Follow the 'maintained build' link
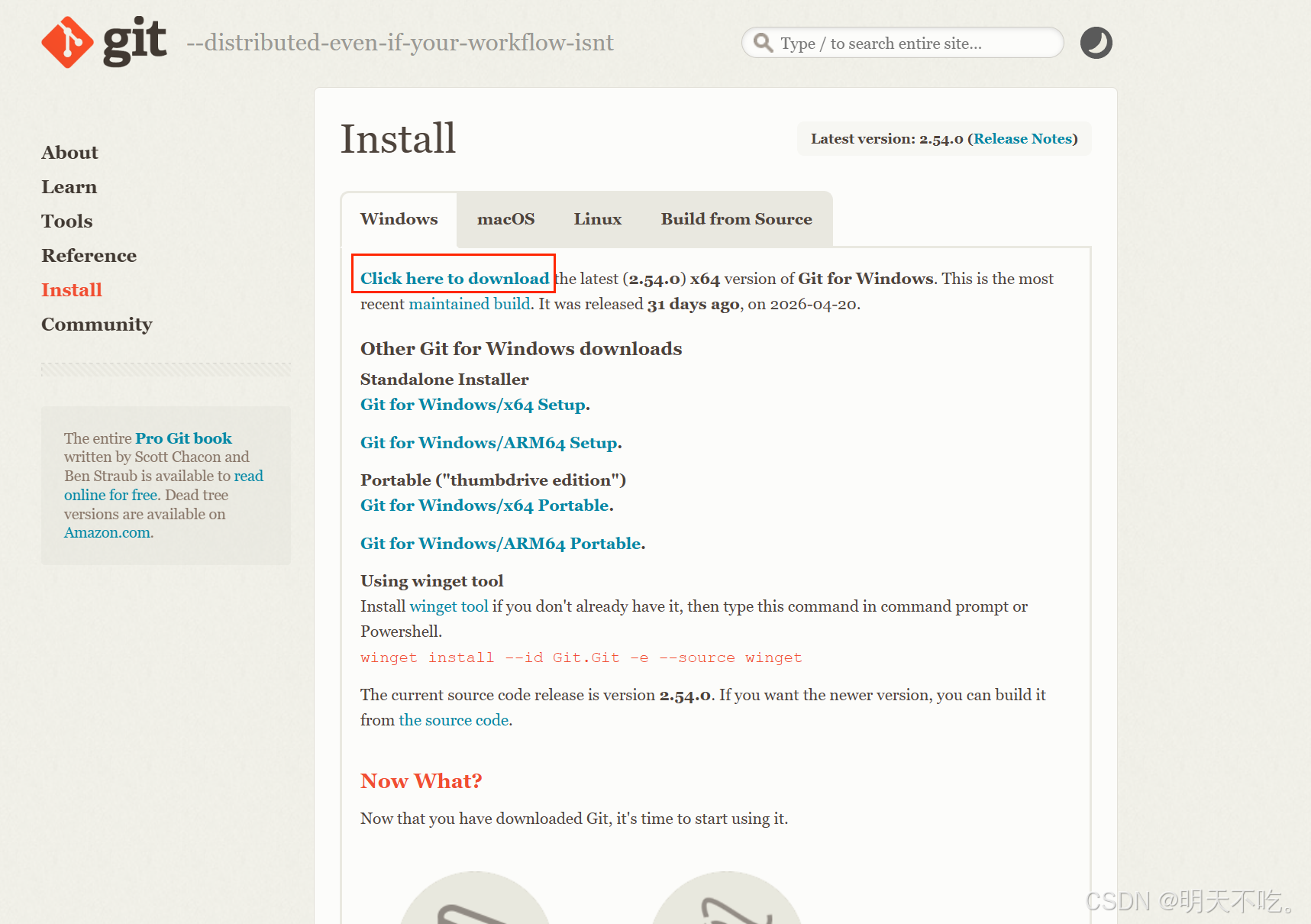 coord(470,304)
